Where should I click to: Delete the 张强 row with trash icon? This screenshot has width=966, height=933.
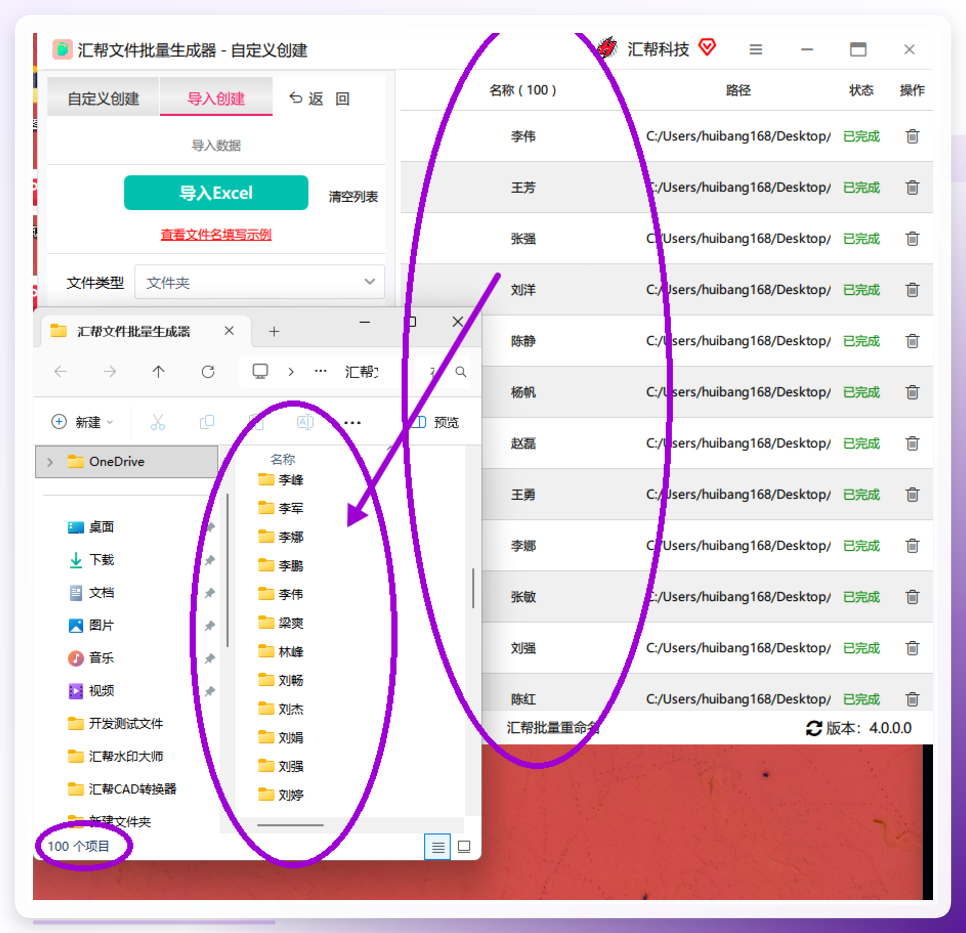[x=912, y=238]
